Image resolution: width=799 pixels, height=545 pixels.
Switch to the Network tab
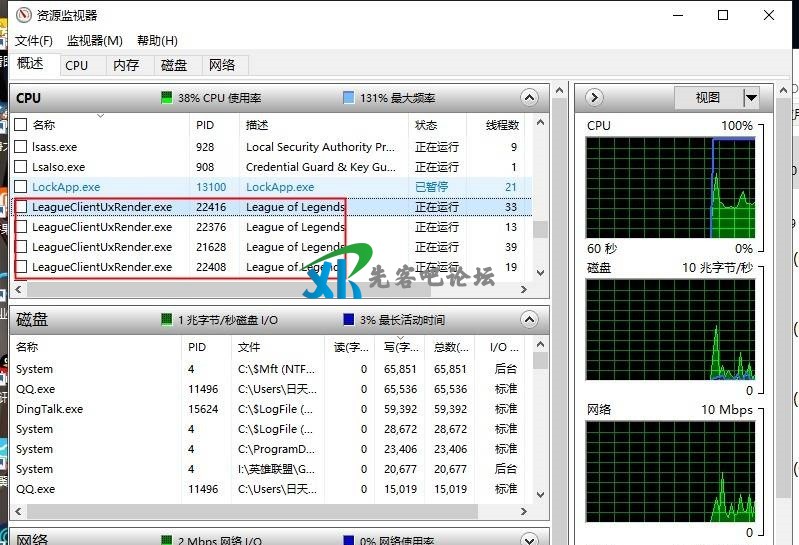(222, 65)
